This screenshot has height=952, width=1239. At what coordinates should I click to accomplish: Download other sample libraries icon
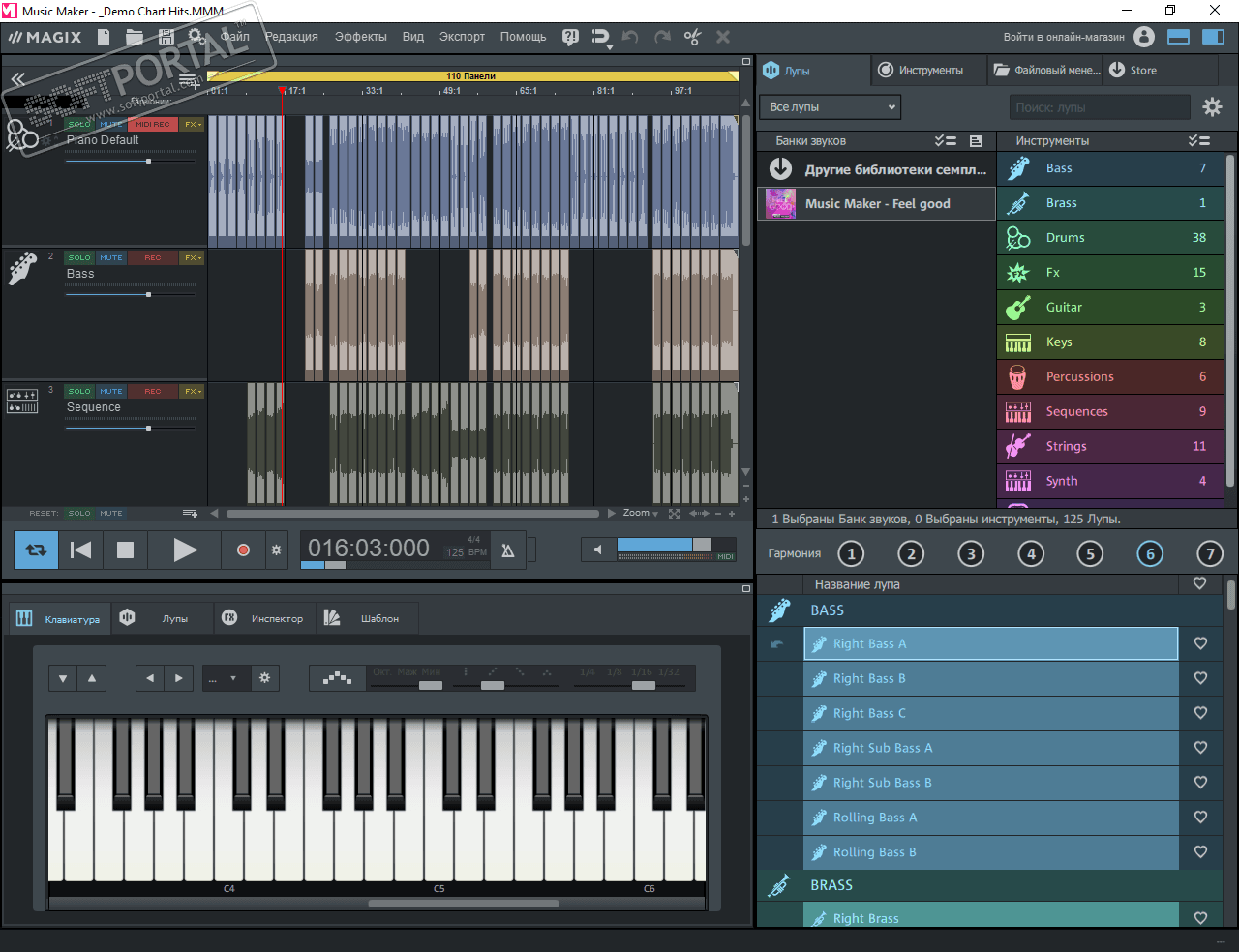[x=780, y=169]
